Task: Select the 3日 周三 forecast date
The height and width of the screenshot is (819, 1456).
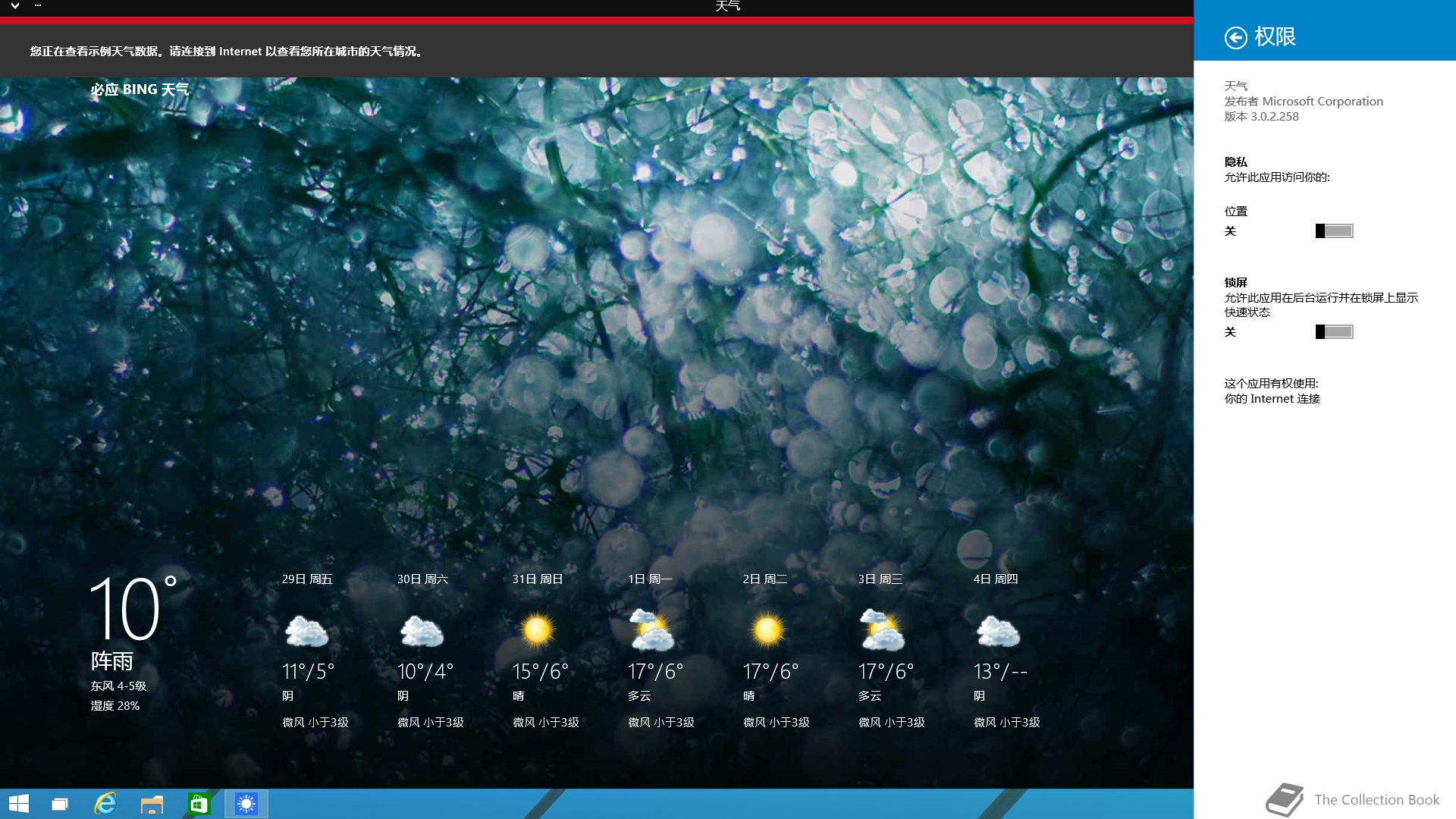Action: pyautogui.click(x=880, y=579)
